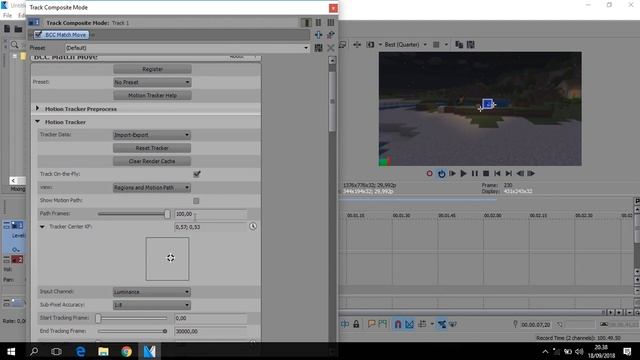Toggle Auto Ripple icon in timeline toolbar
This screenshot has height=360, width=640.
422,324
